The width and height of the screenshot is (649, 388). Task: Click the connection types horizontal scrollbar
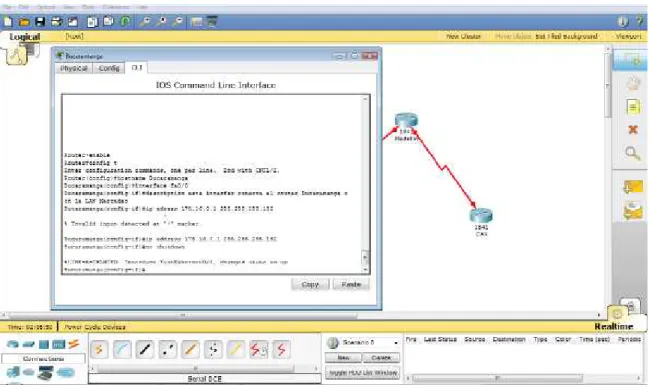pos(204,368)
